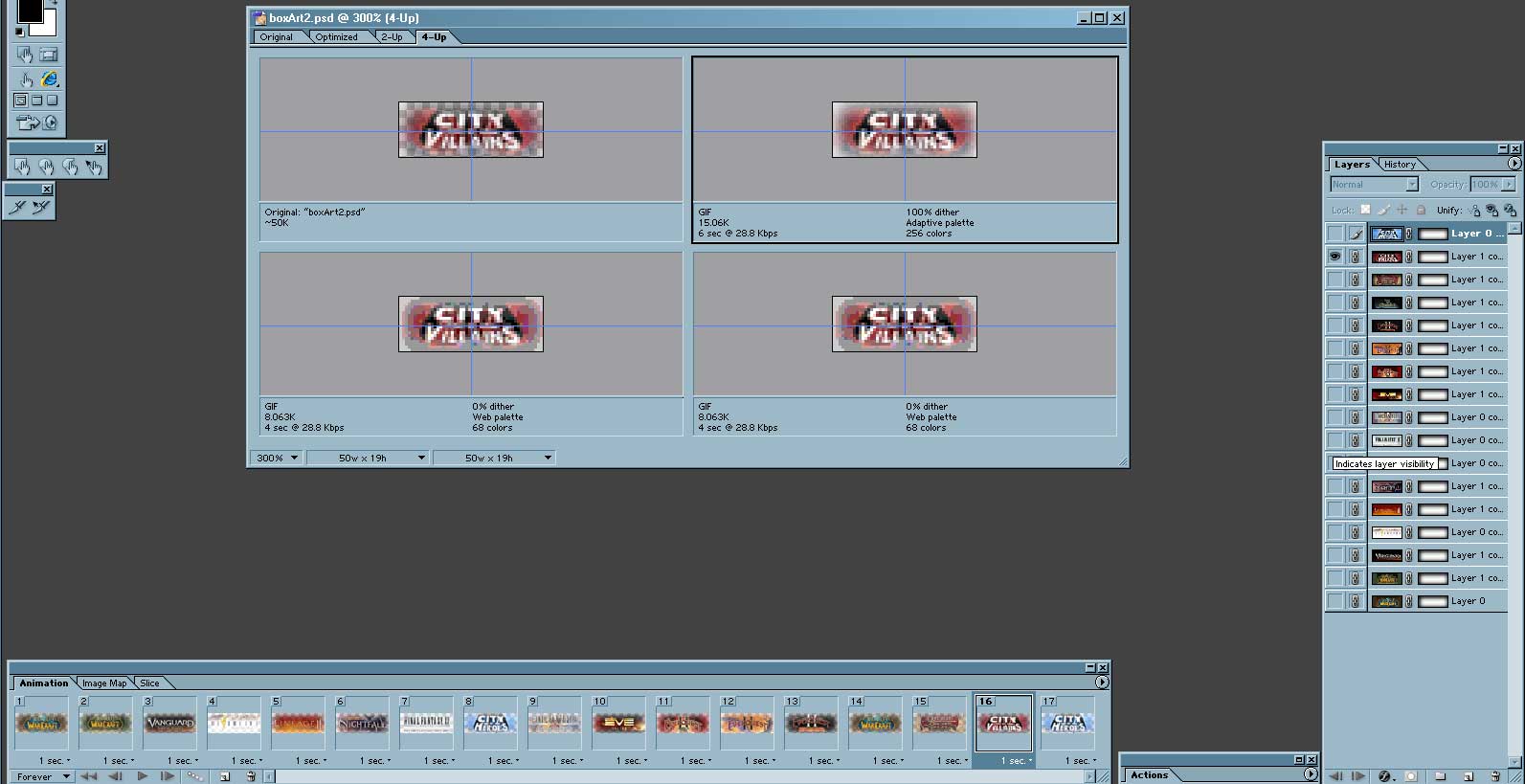Screen dimensions: 1525x784
Task: Click the Toggle Slices Visibility icon
Action: point(49,56)
